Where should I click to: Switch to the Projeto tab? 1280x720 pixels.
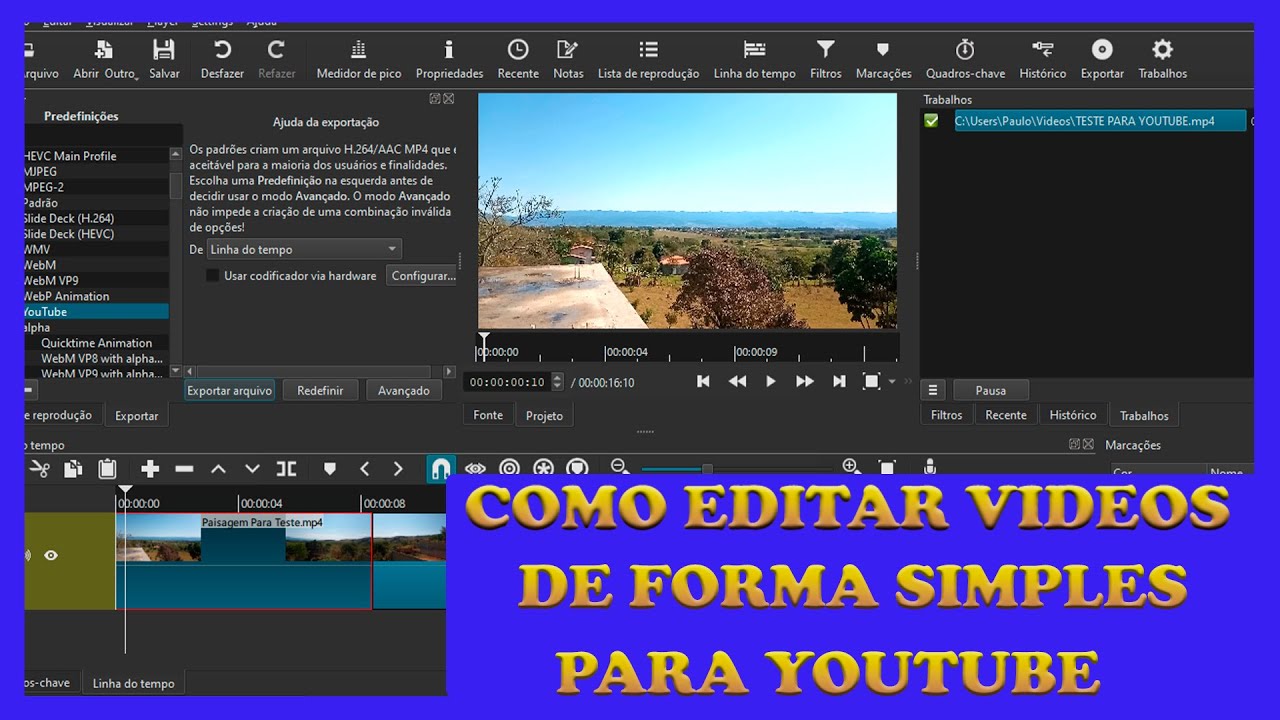[x=544, y=416]
